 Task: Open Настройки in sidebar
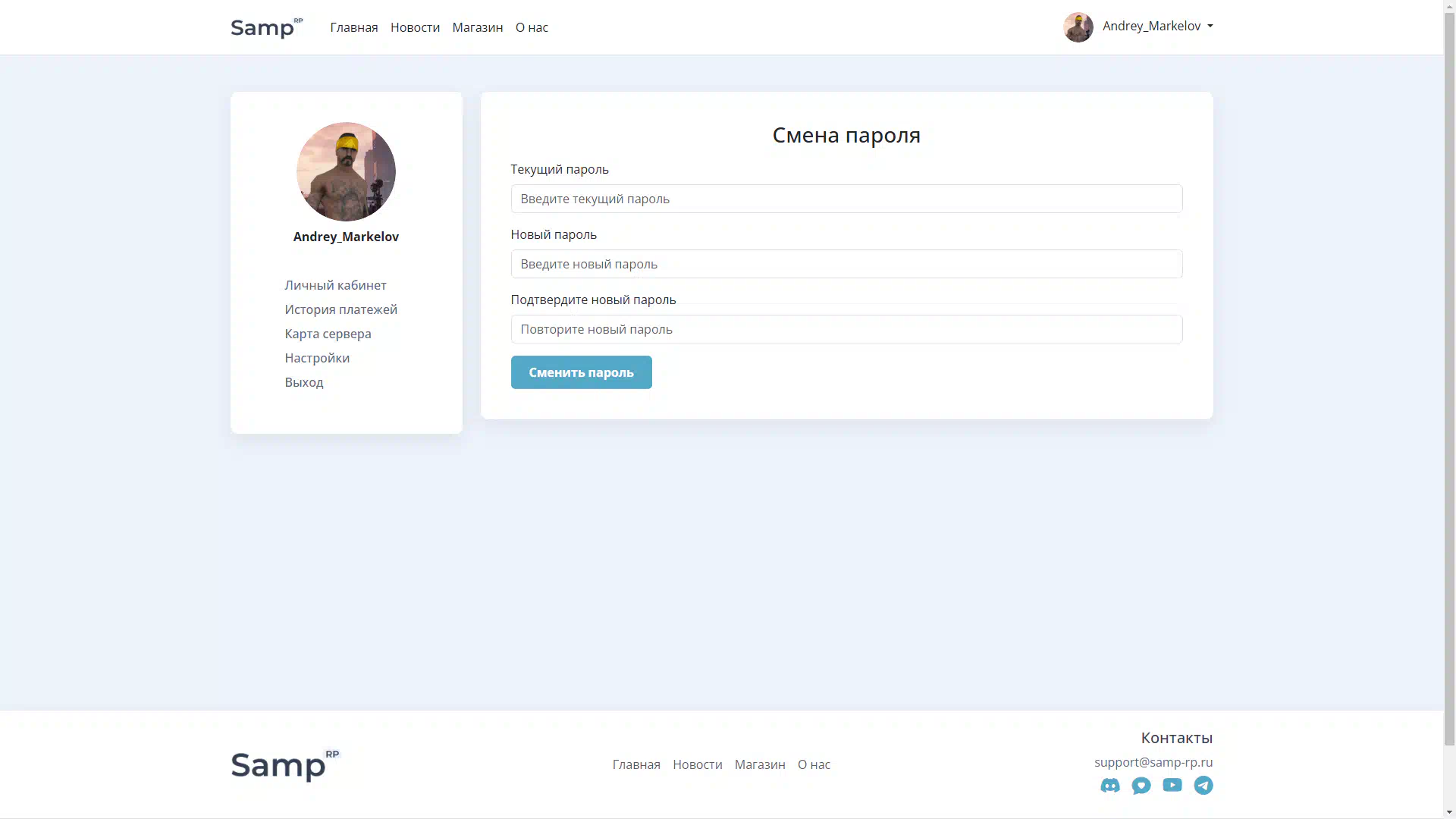tap(317, 358)
